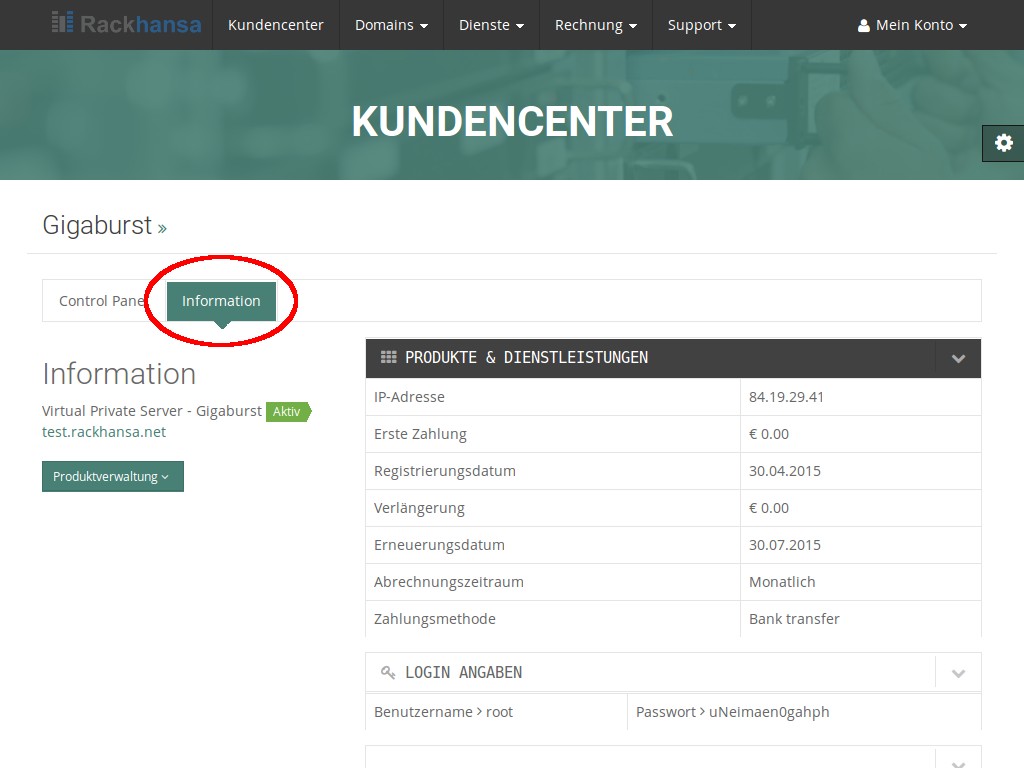Toggle the chevron of the bottom partially visible panel
This screenshot has width=1024, height=768.
[958, 763]
